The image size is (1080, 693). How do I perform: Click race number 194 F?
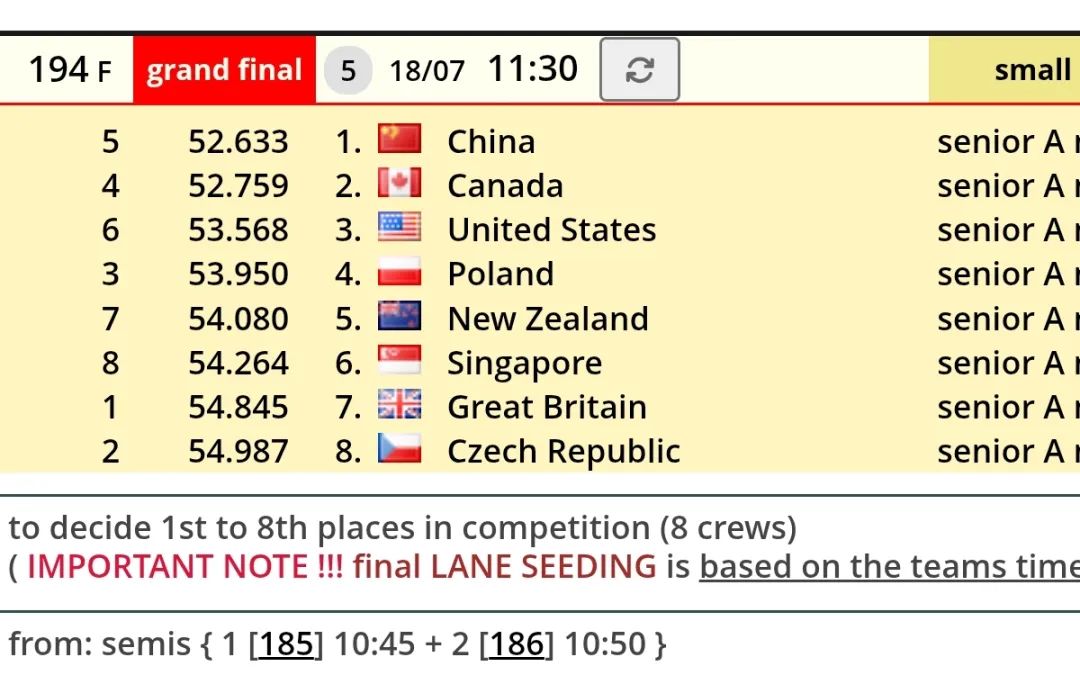coord(70,70)
